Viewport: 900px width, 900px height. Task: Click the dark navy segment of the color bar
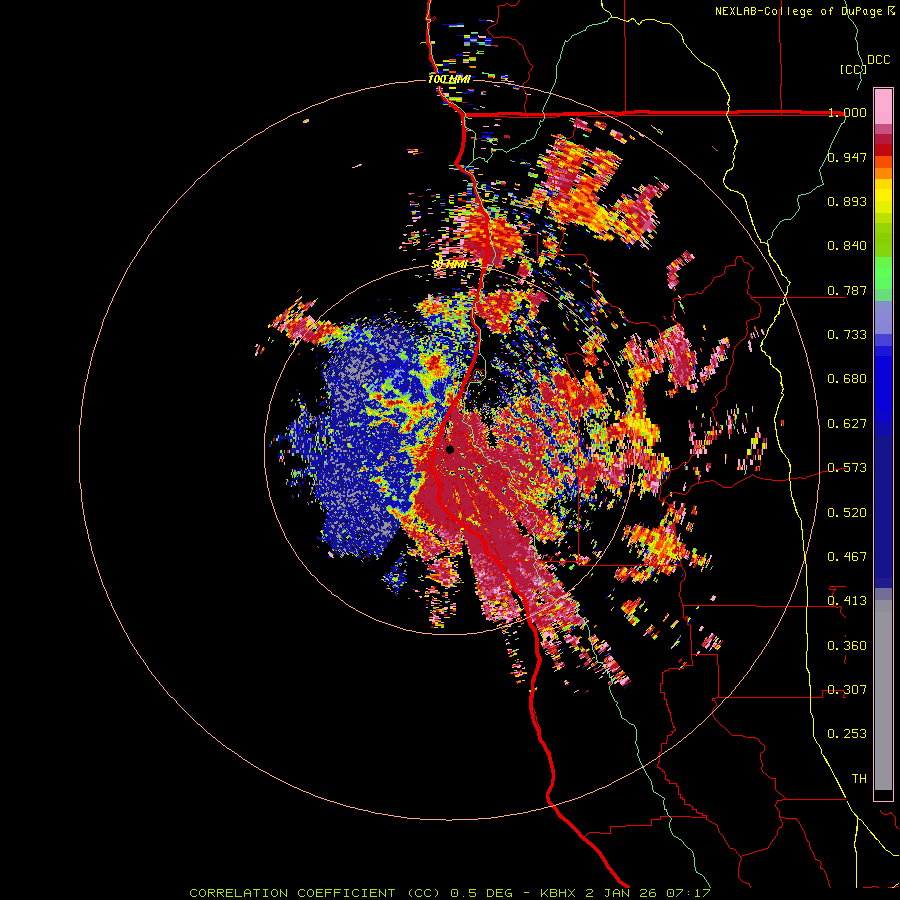point(883,511)
